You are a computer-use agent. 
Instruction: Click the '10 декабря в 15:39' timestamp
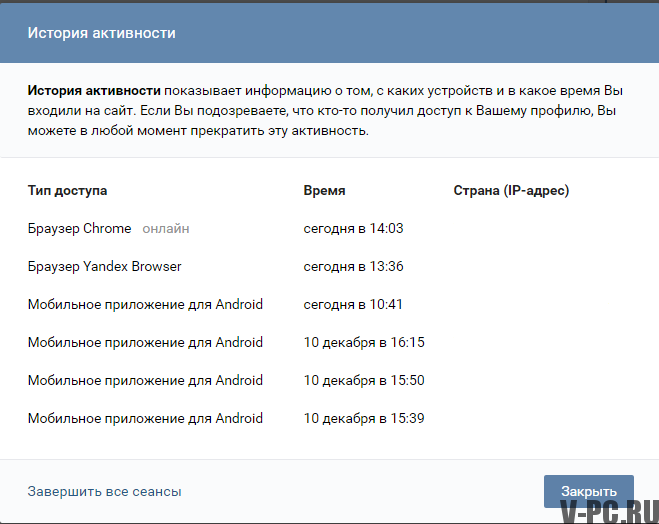pos(364,418)
